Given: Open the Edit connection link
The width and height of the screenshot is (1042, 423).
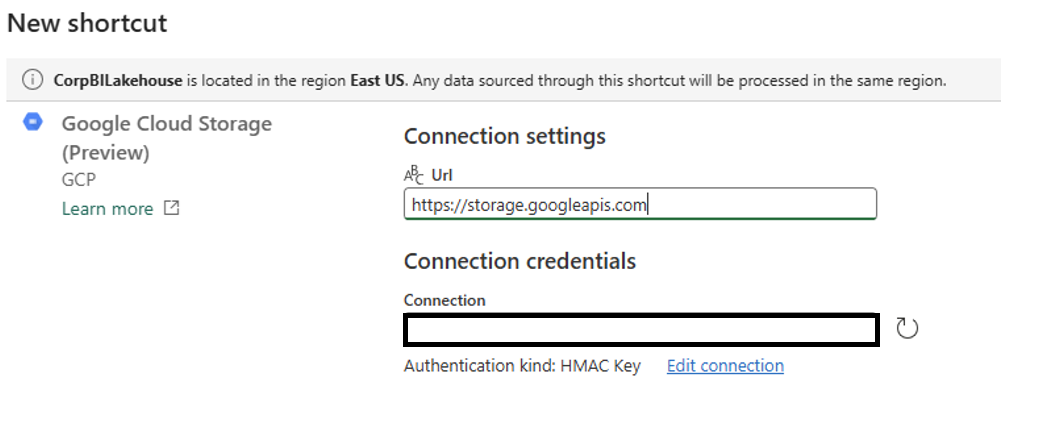Looking at the screenshot, I should coord(725,365).
